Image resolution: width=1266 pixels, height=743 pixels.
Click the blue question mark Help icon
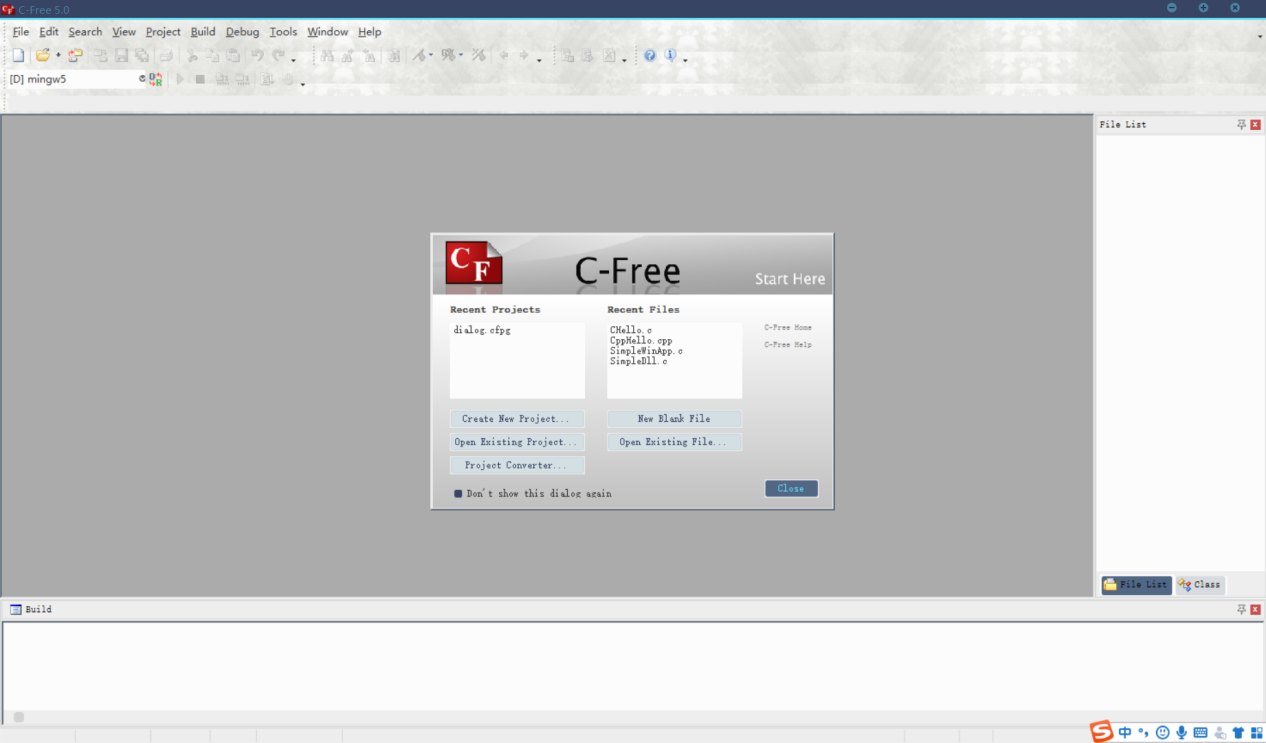tap(650, 56)
